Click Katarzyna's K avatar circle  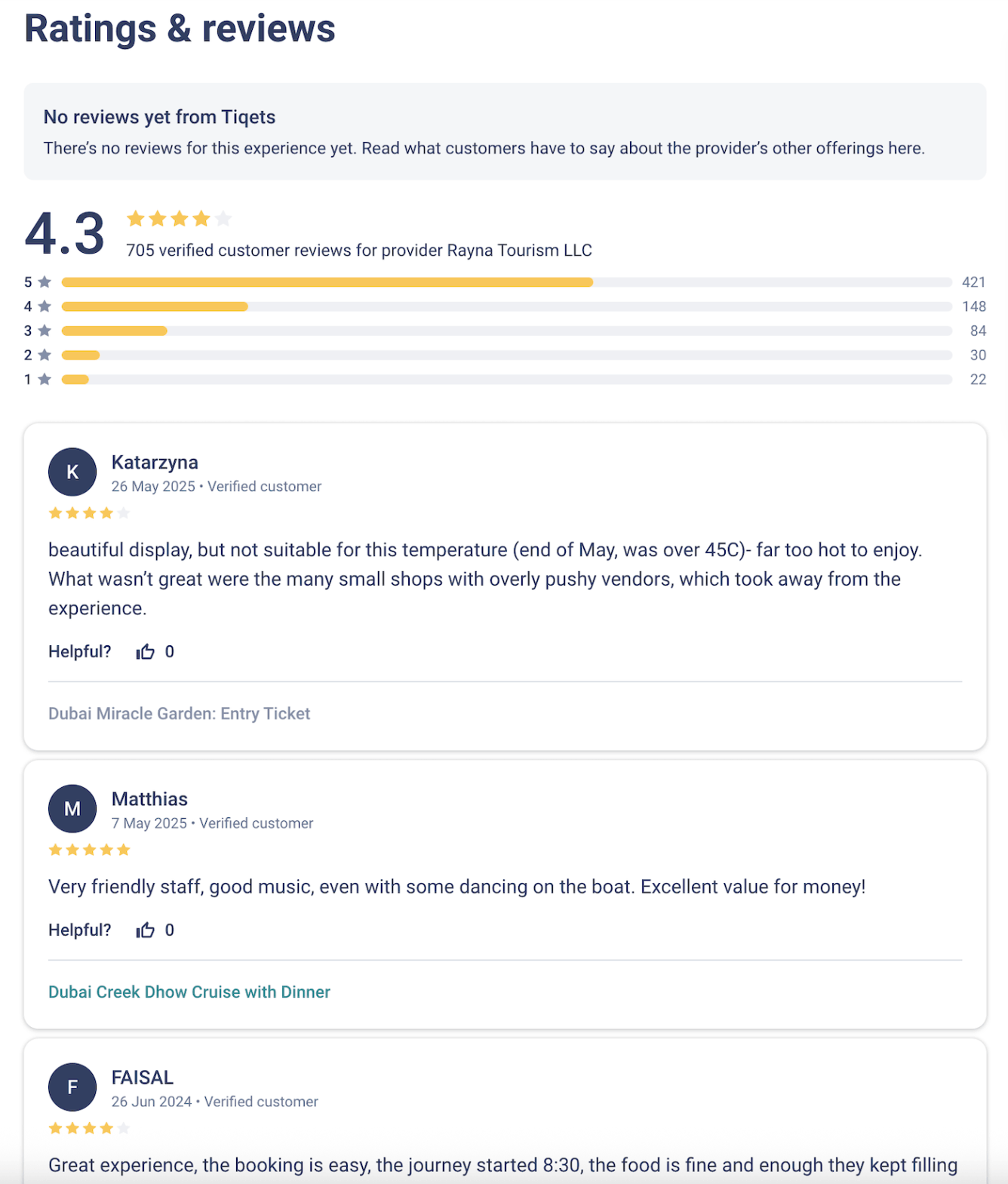coord(72,472)
